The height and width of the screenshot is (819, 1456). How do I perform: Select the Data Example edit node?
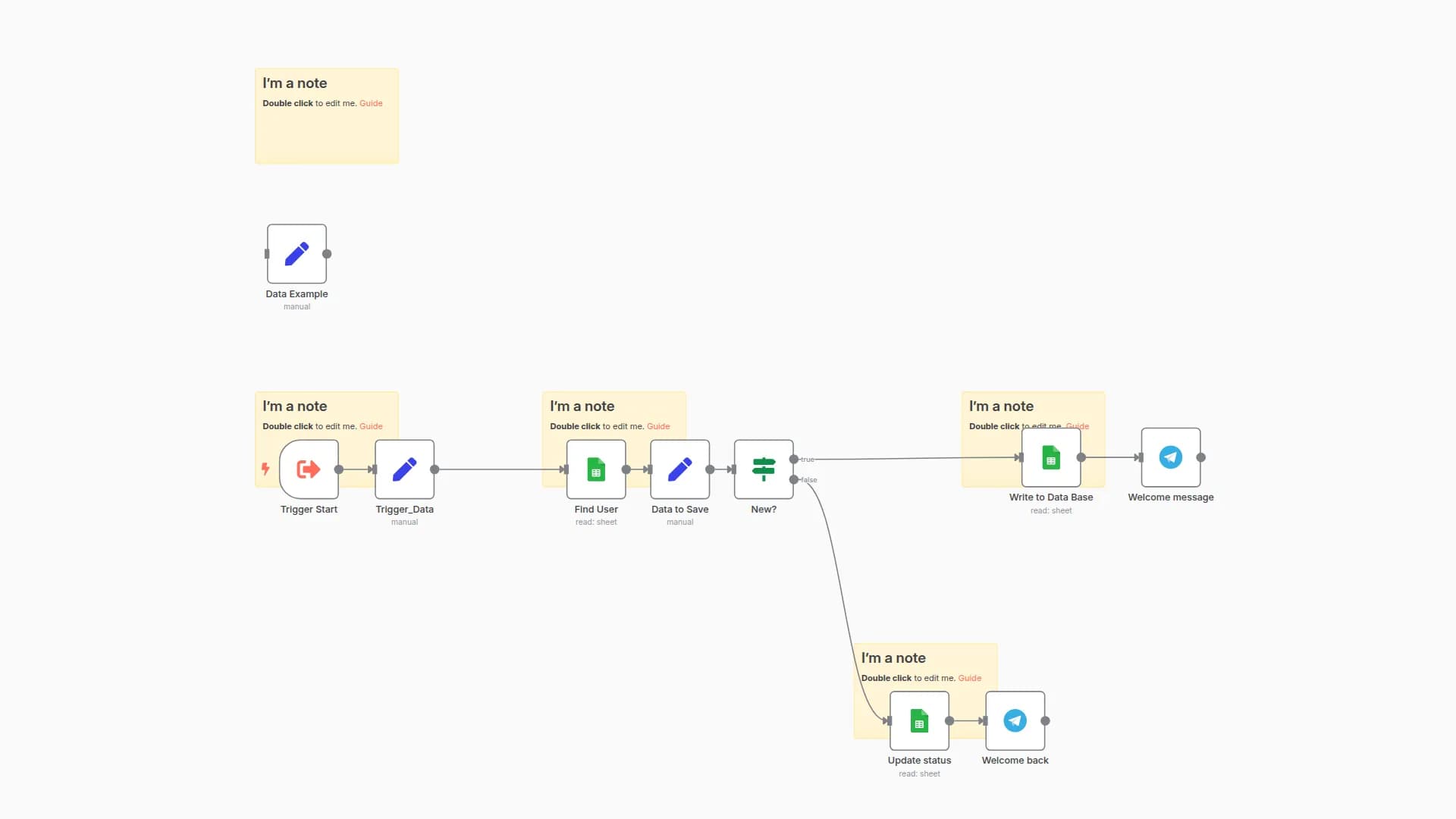tap(297, 254)
